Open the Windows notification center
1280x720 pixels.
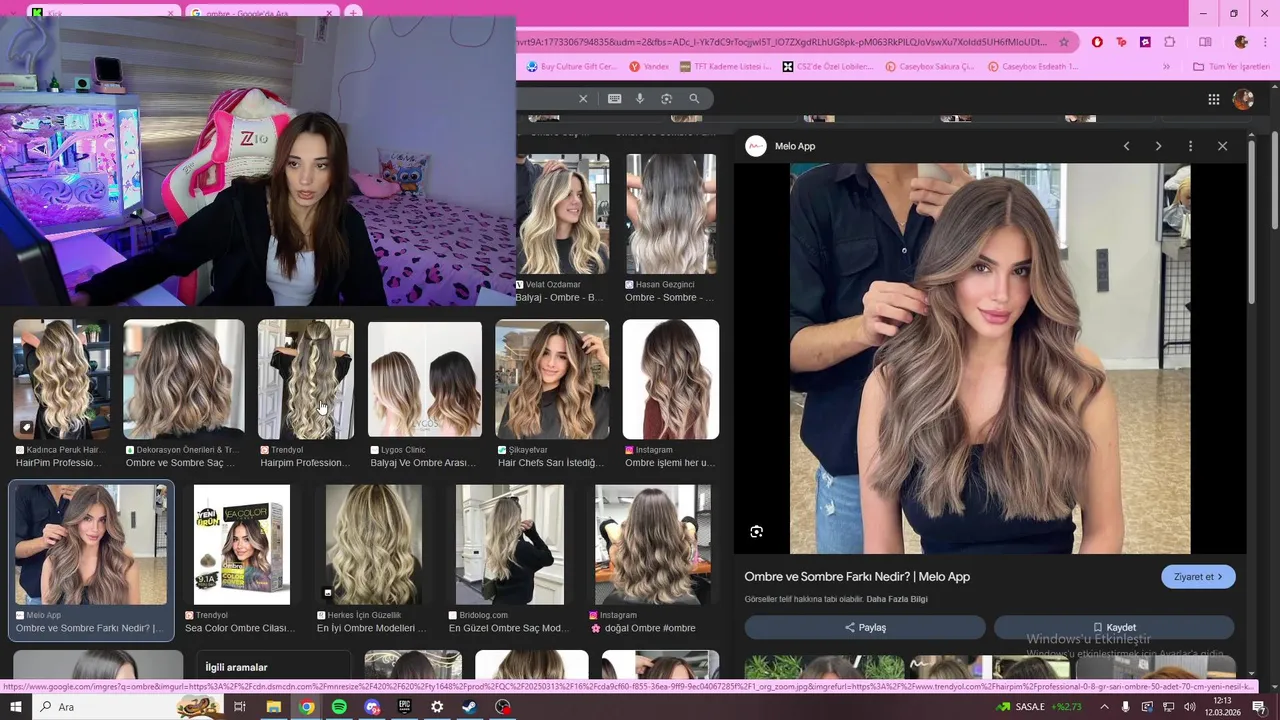1260,707
